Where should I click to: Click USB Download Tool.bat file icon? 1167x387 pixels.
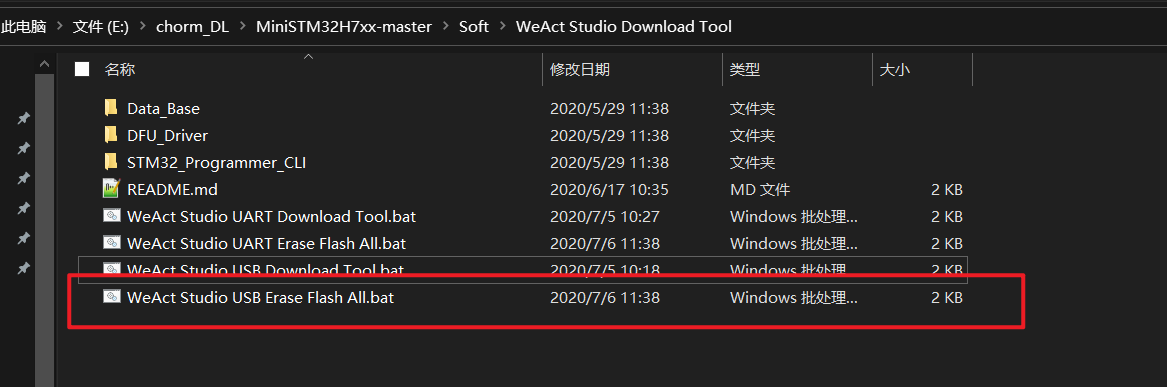click(x=112, y=268)
